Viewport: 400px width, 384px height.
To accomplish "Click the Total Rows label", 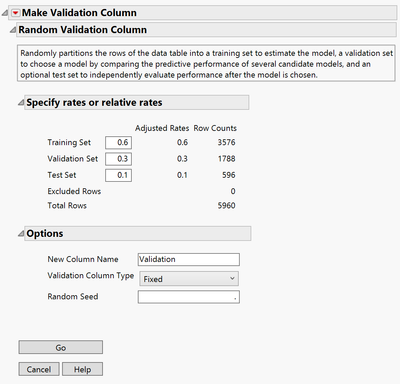I will point(67,206).
